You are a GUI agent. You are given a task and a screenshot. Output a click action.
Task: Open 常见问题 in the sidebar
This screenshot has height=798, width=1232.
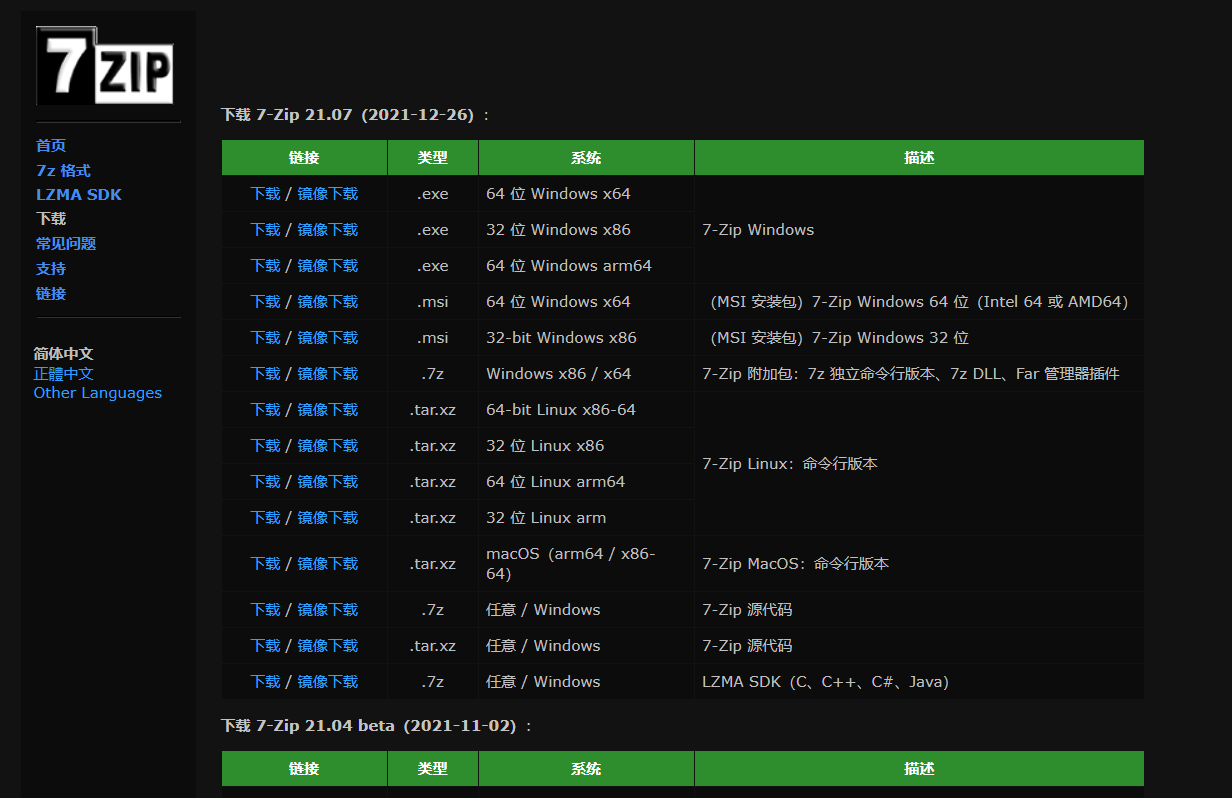[x=66, y=244]
